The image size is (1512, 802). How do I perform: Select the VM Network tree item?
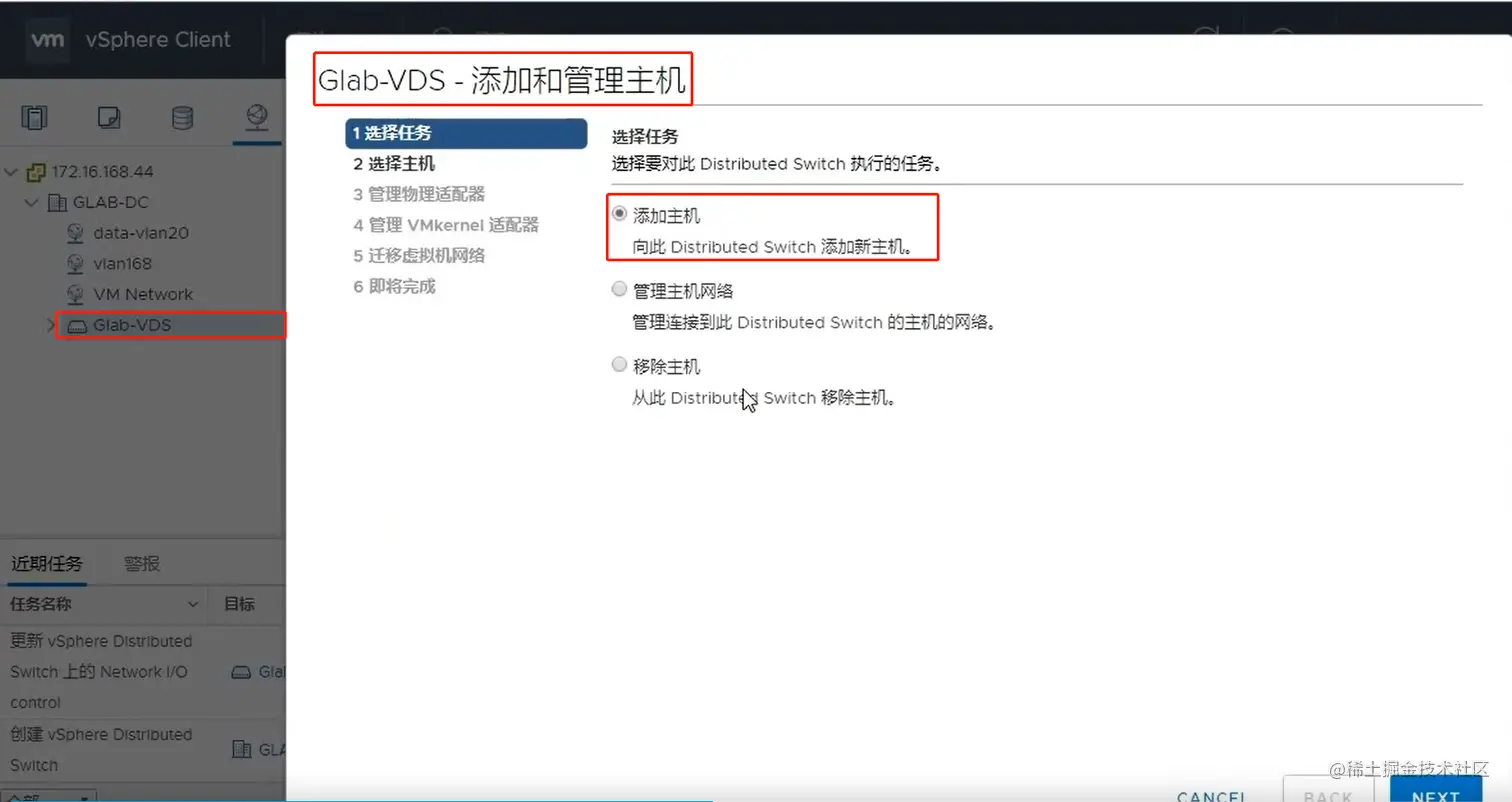[x=143, y=294]
